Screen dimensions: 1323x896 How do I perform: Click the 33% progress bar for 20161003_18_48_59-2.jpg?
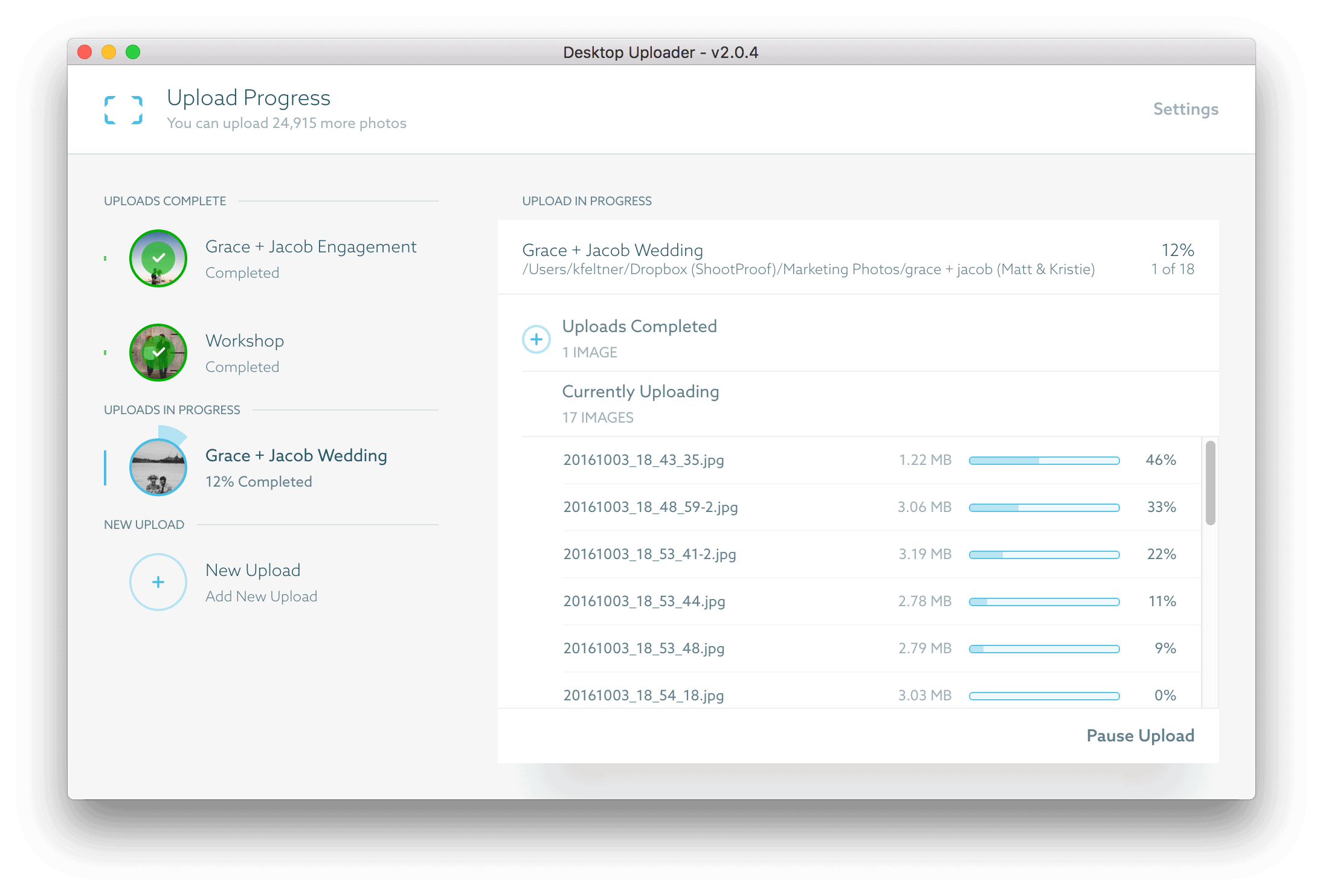pyautogui.click(x=1044, y=508)
